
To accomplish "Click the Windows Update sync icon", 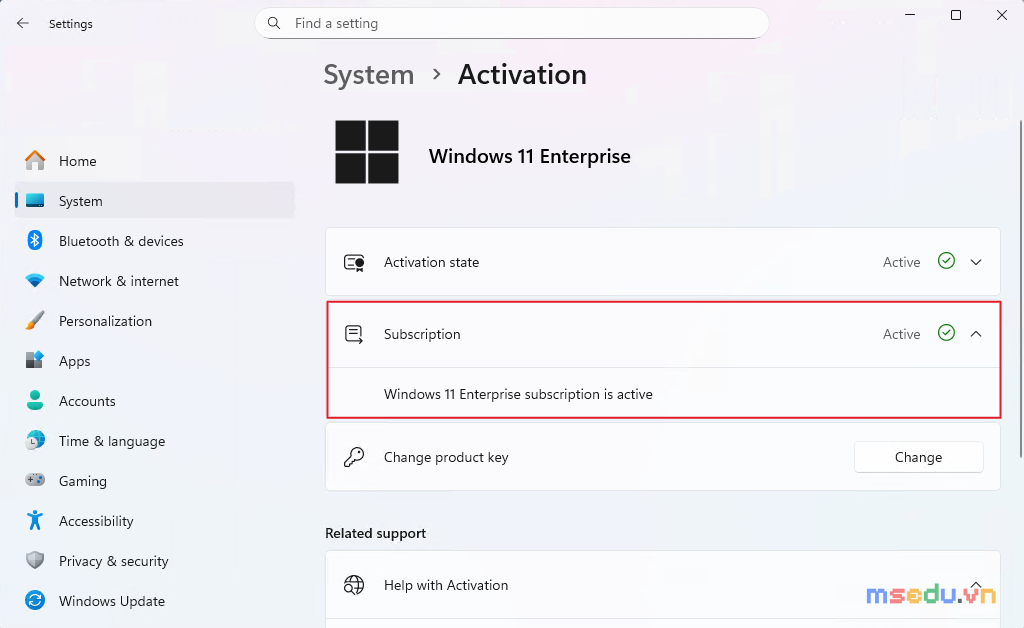I will point(35,600).
